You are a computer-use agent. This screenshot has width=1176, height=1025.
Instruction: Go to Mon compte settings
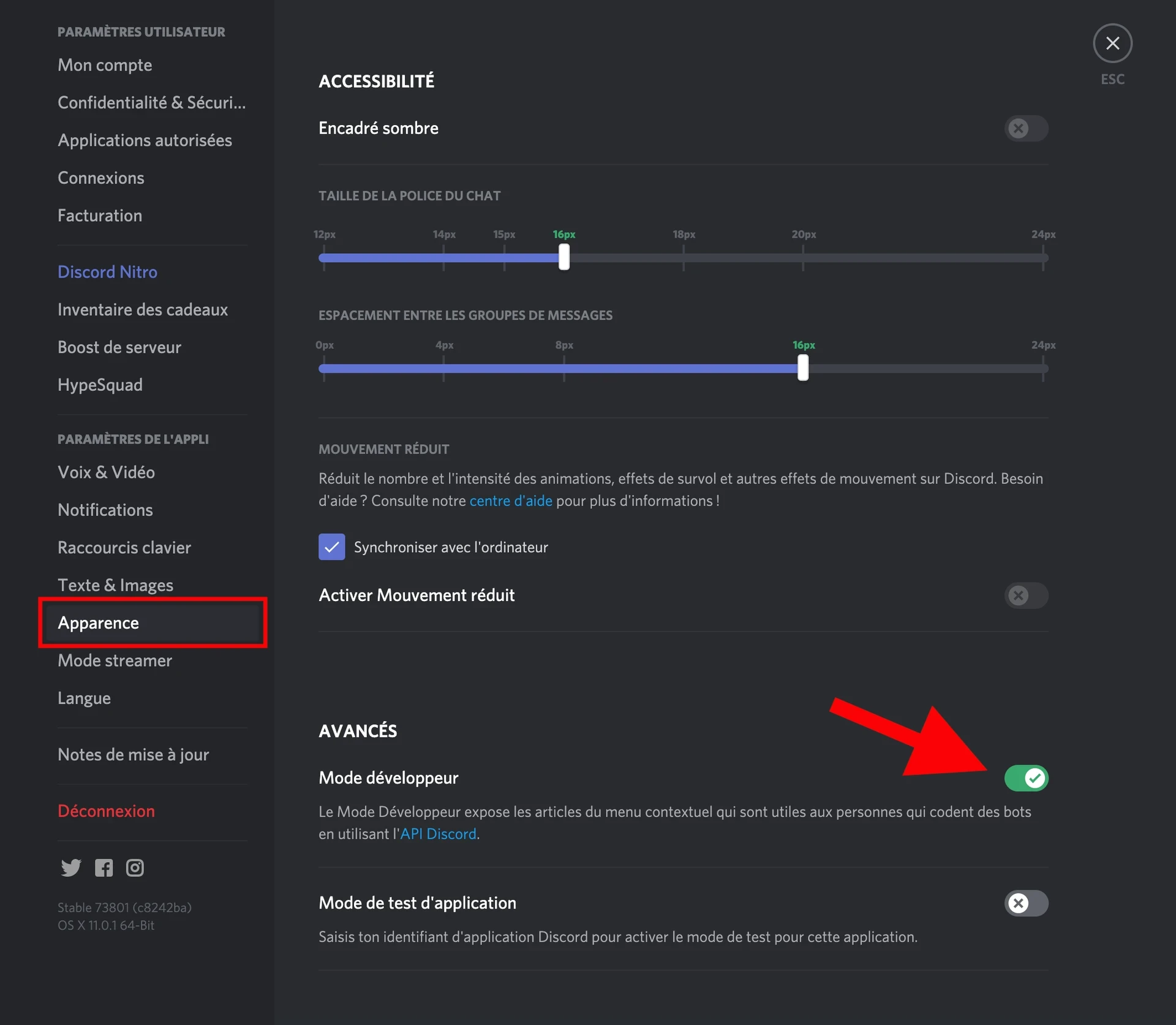(x=105, y=65)
